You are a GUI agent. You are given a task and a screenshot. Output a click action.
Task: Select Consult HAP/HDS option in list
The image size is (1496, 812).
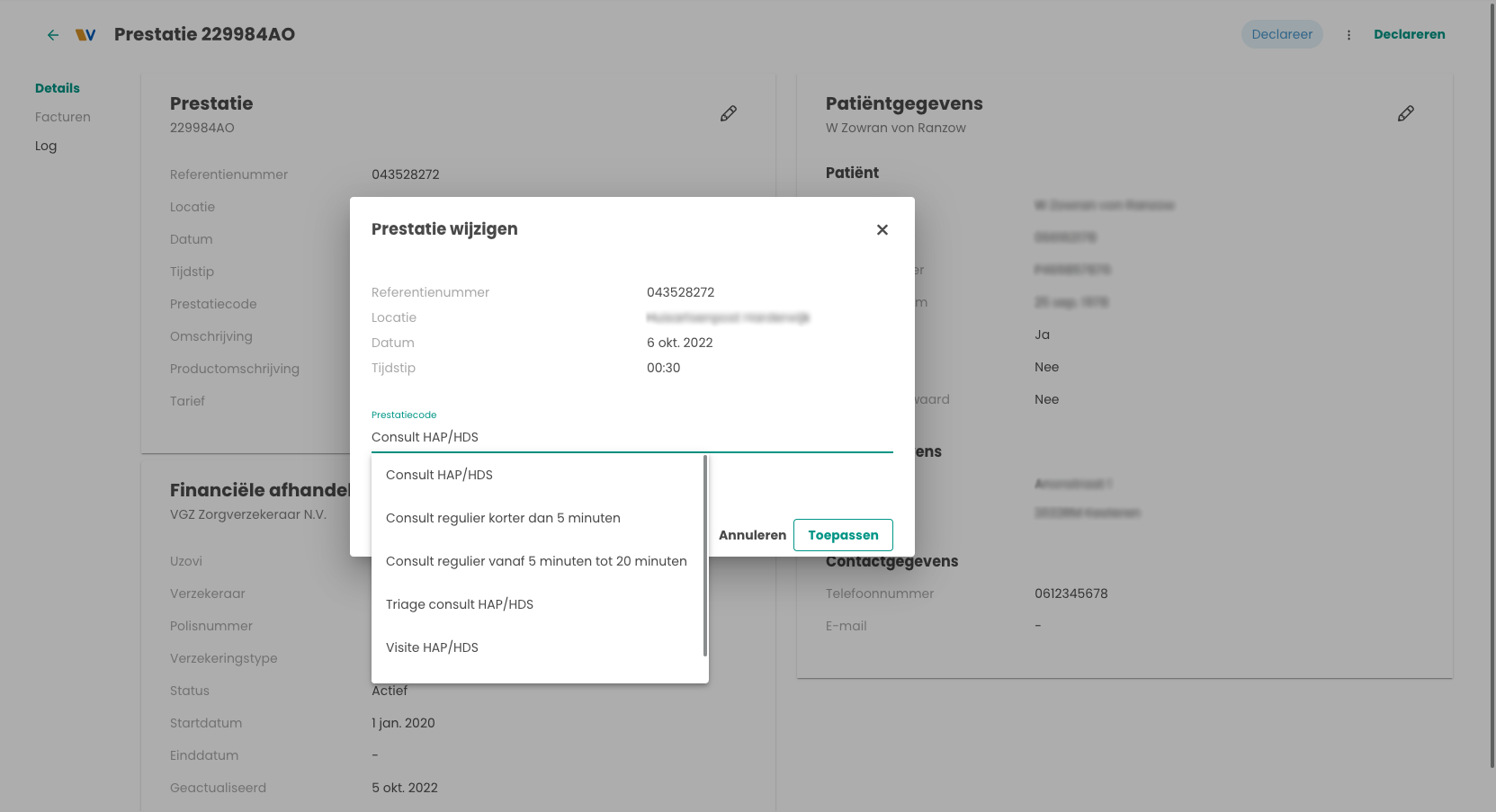coord(439,475)
